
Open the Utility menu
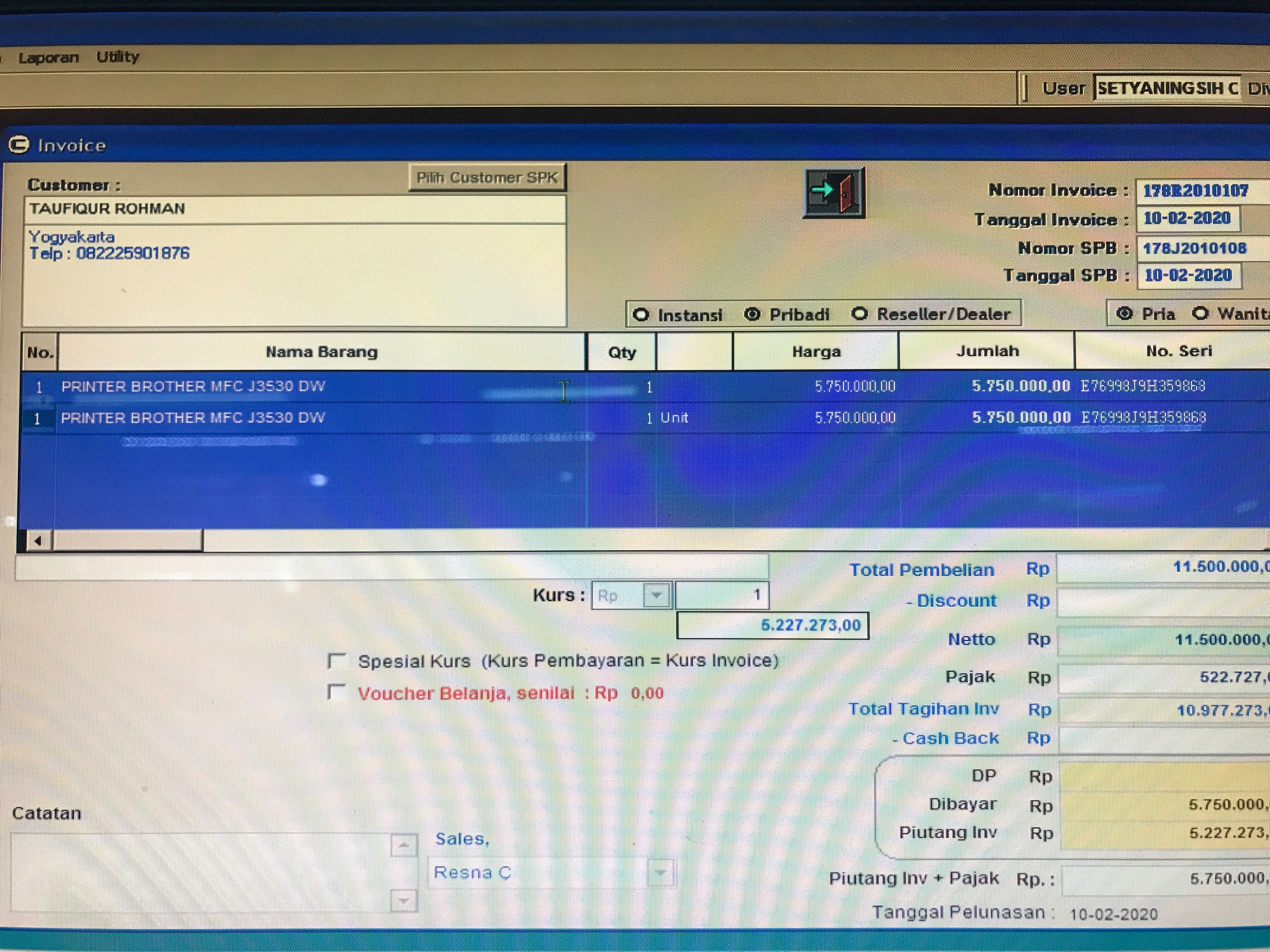point(118,57)
